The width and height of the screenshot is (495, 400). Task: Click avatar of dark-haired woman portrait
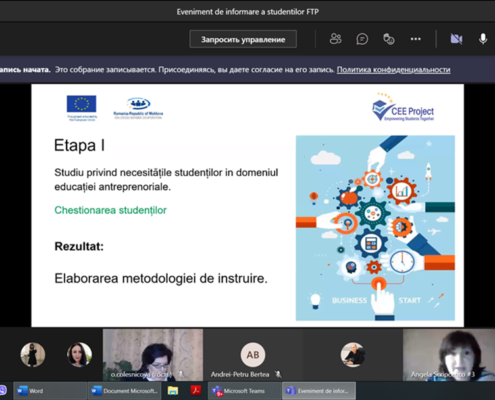79,355
